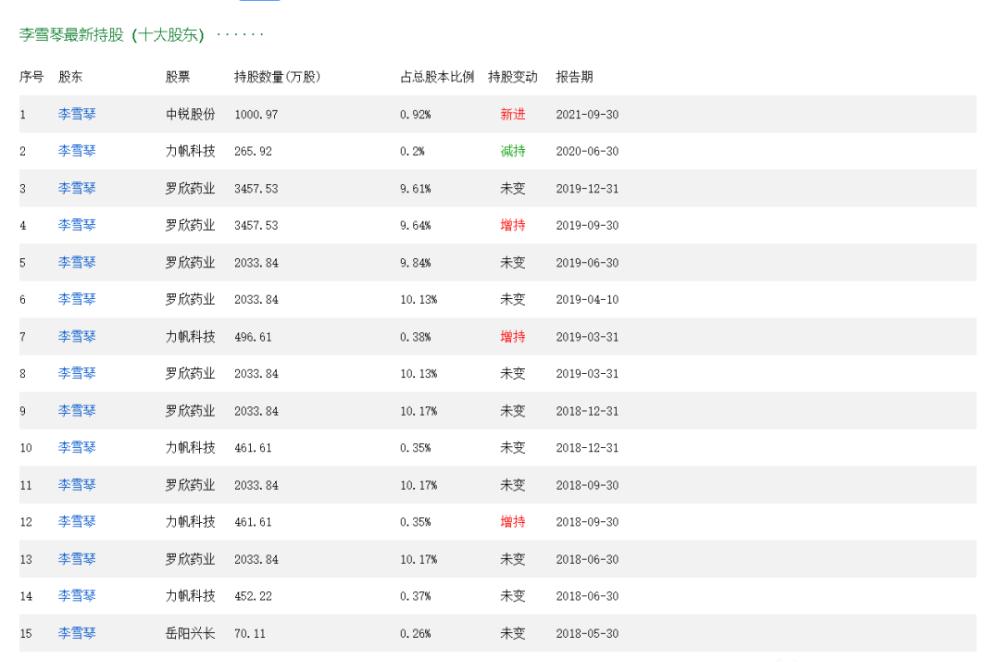Select the 中锐股份 stock cell

190,114
